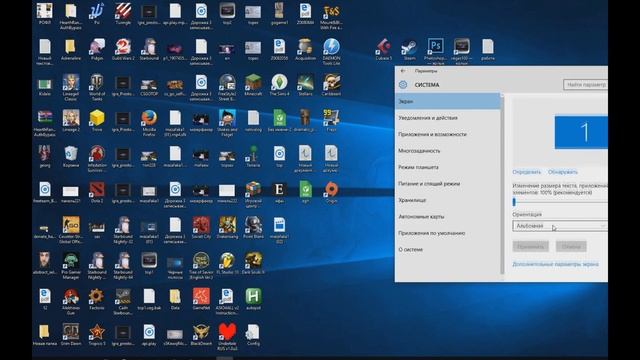Open the Minecraft desktop icon
The width and height of the screenshot is (640, 360).
pos(253,85)
